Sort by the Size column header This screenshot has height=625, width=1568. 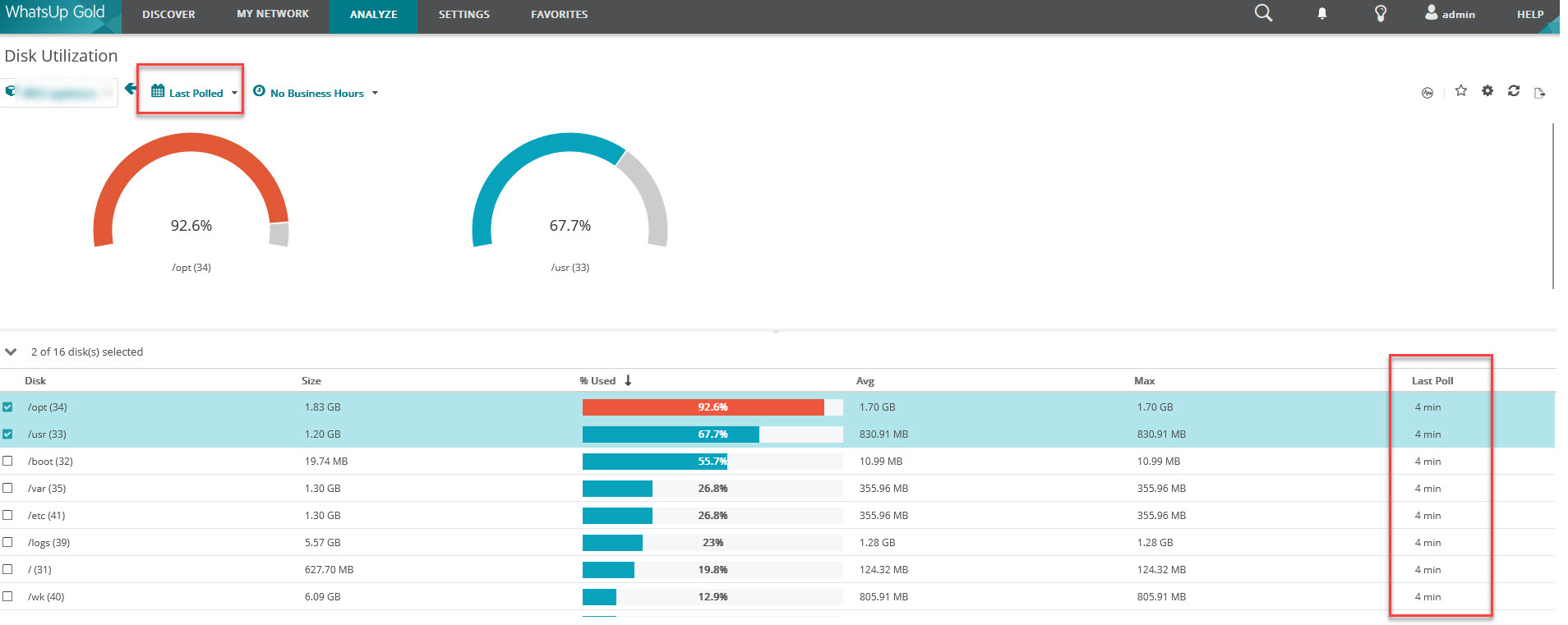(x=311, y=381)
